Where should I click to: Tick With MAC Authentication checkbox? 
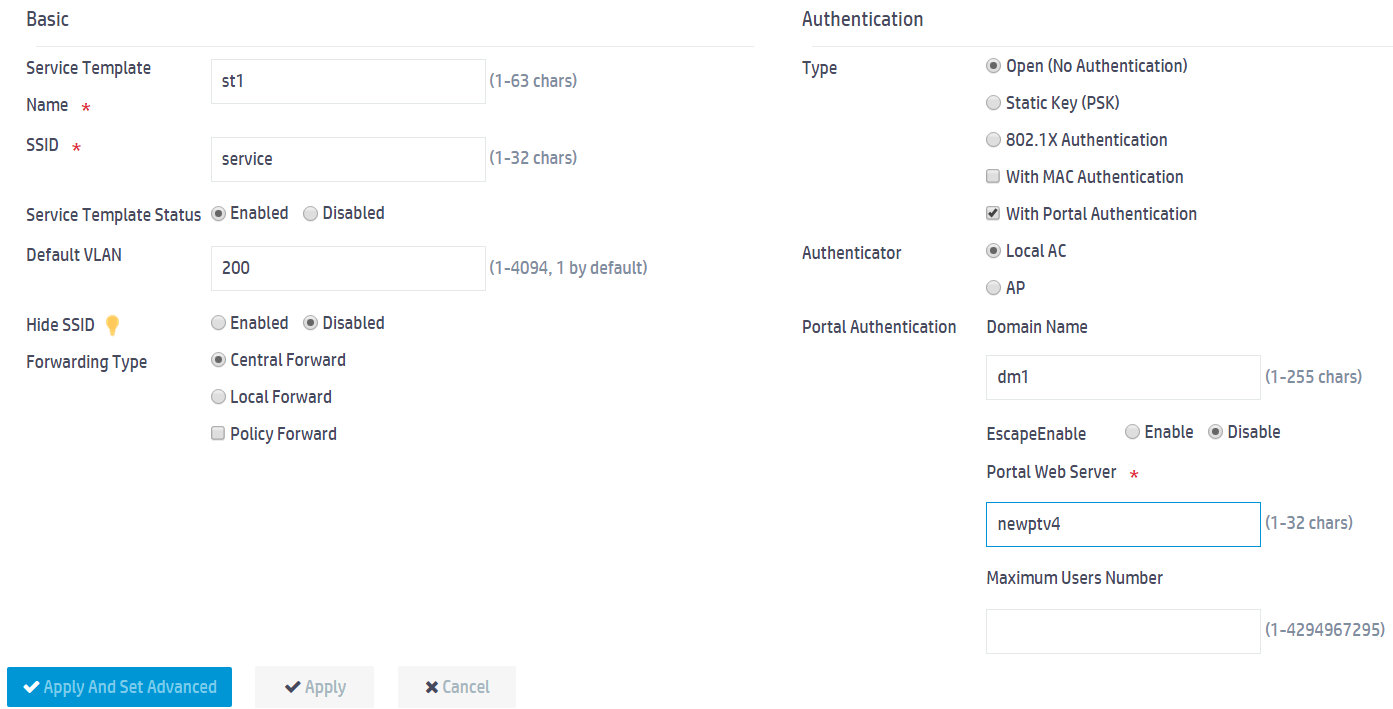[x=993, y=177]
